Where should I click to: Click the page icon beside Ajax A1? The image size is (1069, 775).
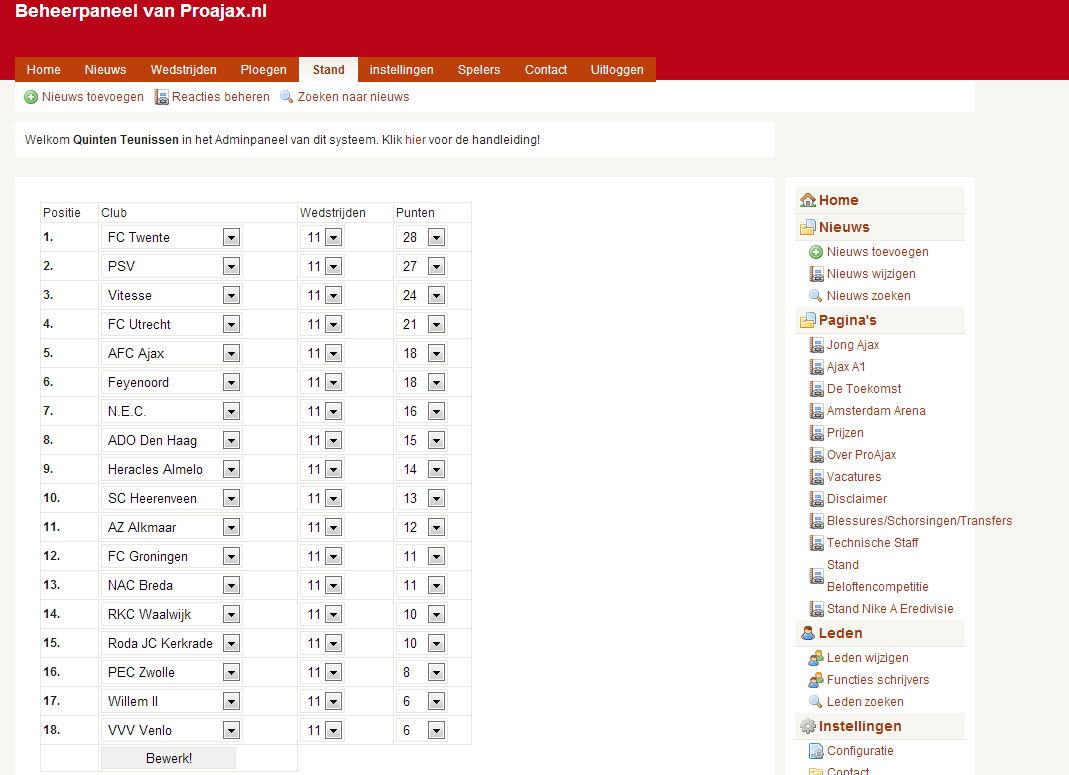click(x=816, y=367)
